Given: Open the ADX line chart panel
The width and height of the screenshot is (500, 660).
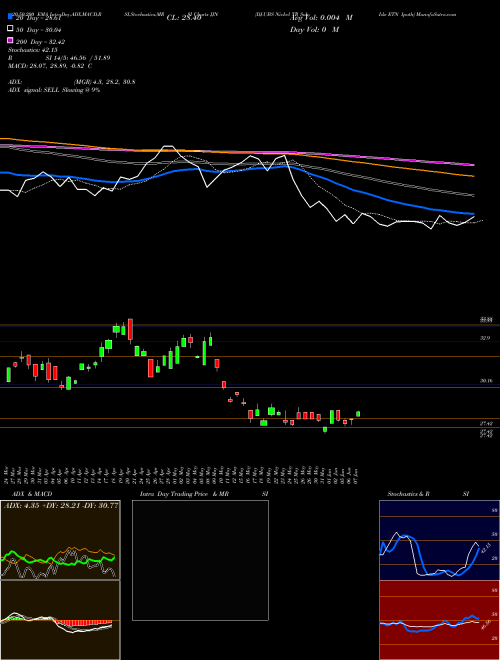Looking at the screenshot, I should (x=60, y=540).
